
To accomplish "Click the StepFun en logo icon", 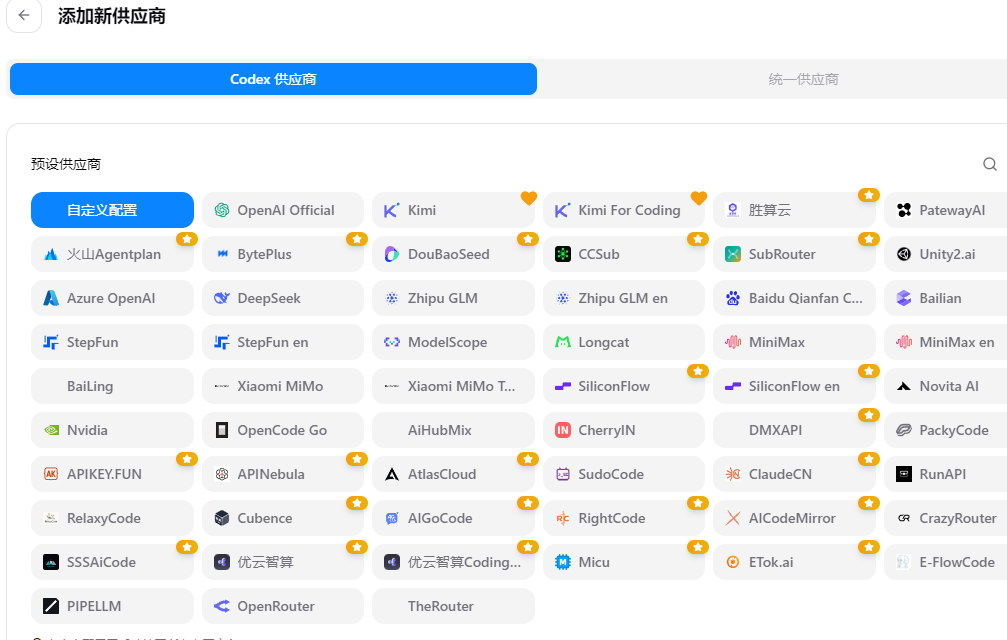I will [222, 342].
